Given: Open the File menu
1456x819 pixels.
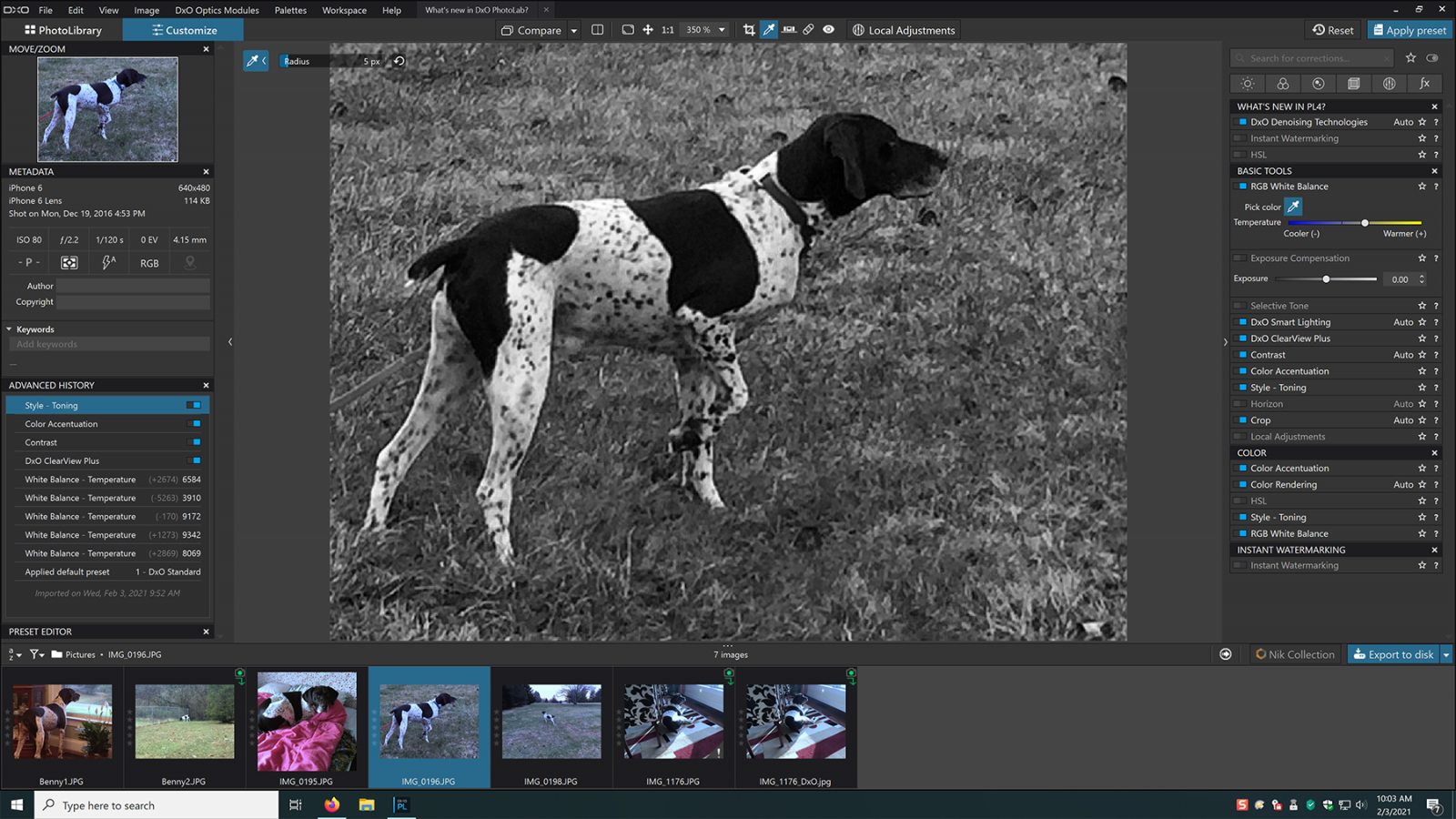Looking at the screenshot, I should (x=45, y=10).
